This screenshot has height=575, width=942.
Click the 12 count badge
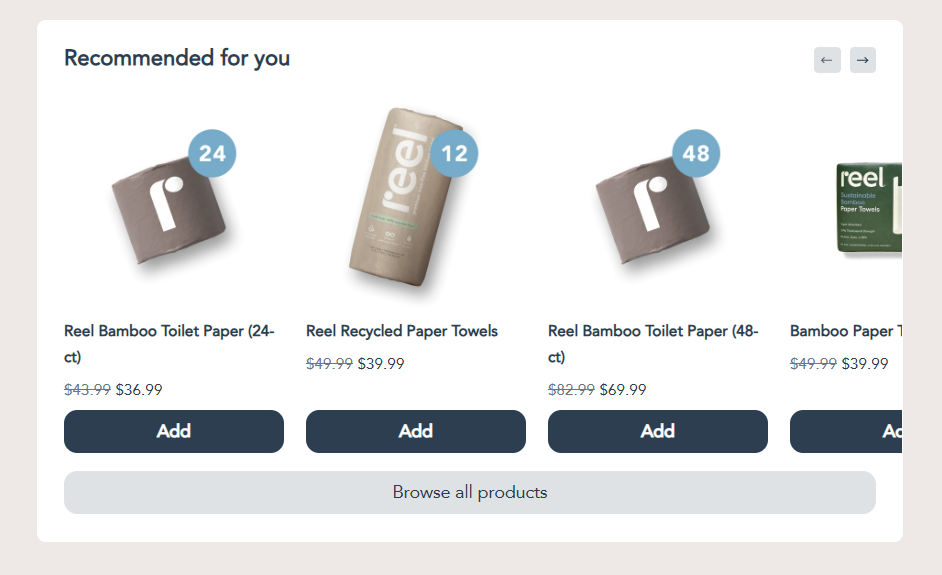(454, 153)
